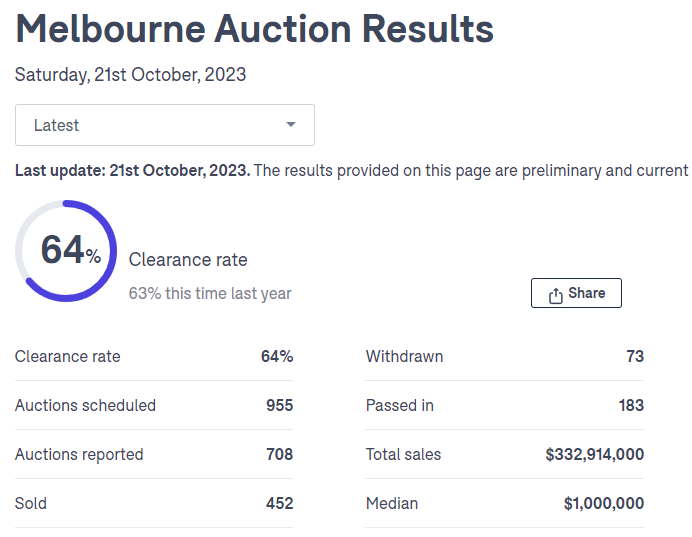The image size is (692, 537).
Task: Select the Median row label
Action: 392,503
